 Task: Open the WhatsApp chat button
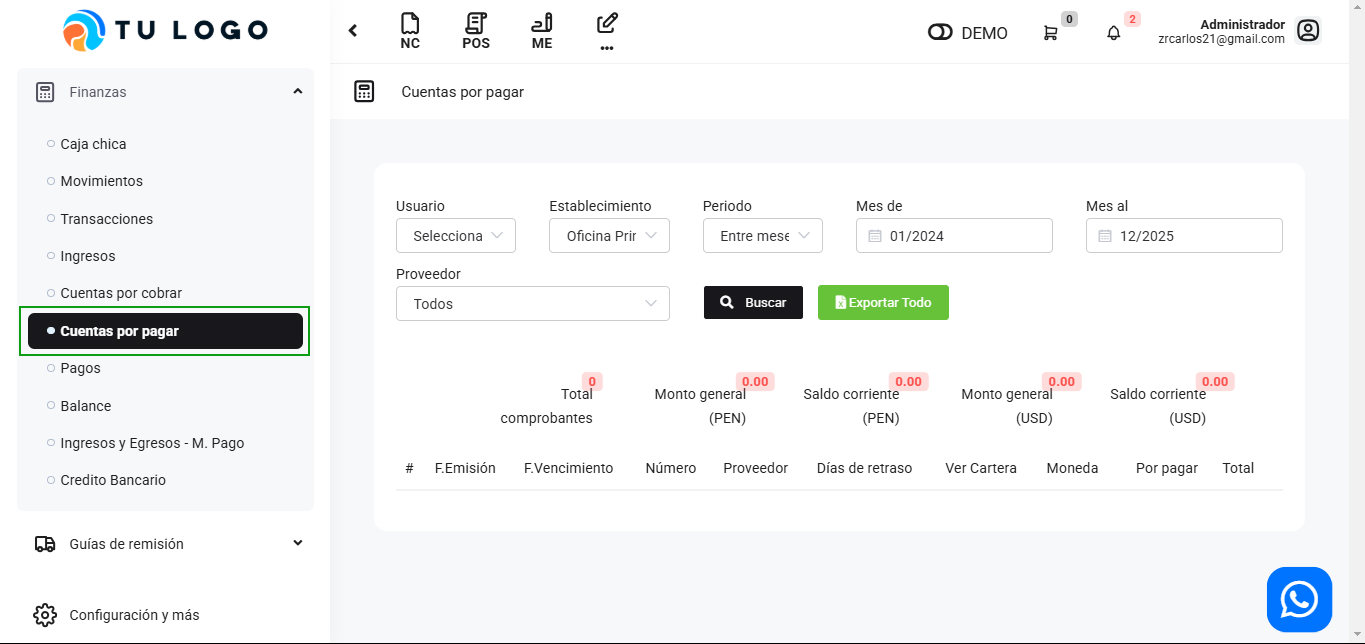(x=1299, y=600)
